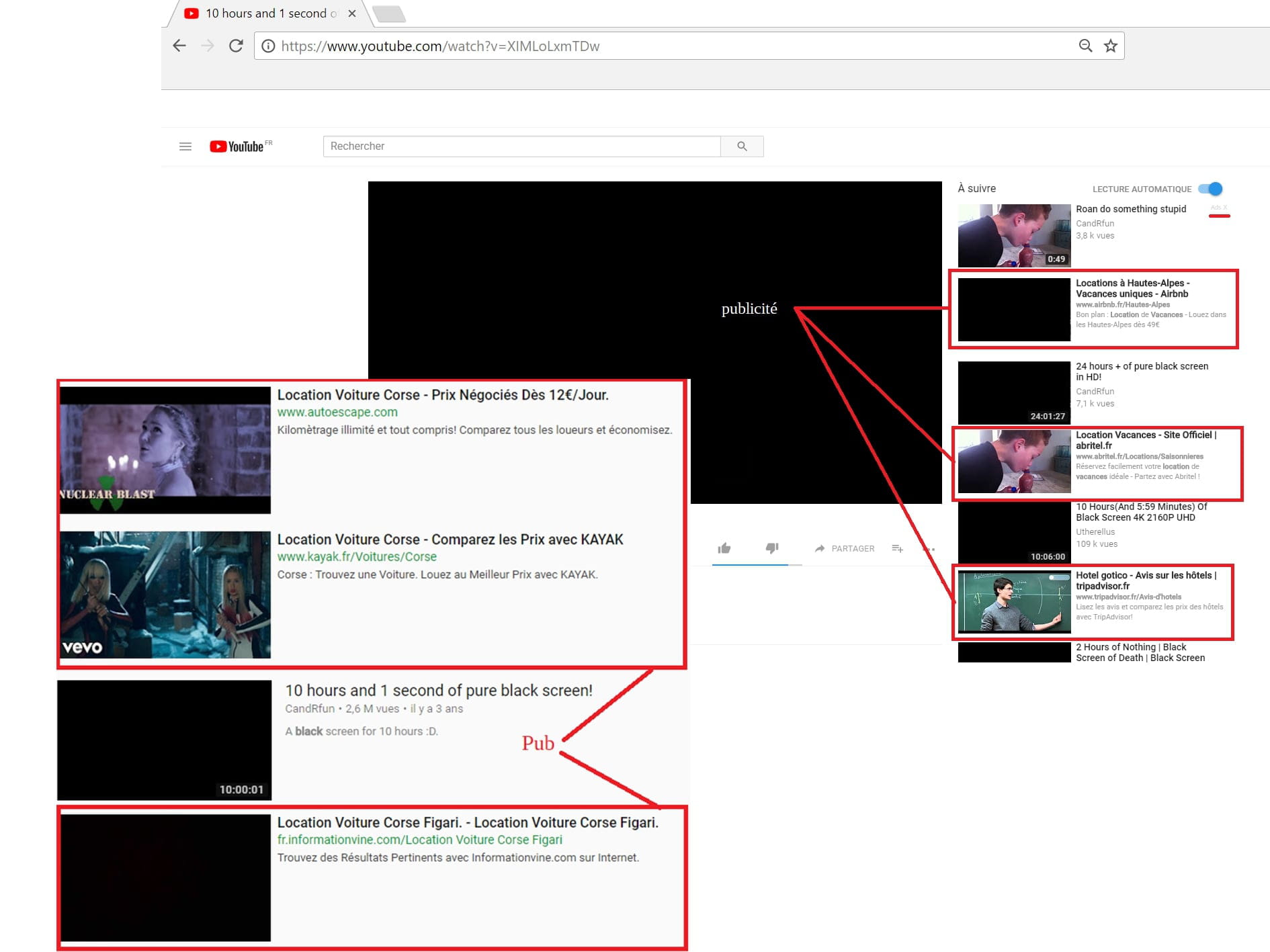1270x952 pixels.
Task: Click 'A black screen for 10 hours :D.' description
Action: coord(362,732)
